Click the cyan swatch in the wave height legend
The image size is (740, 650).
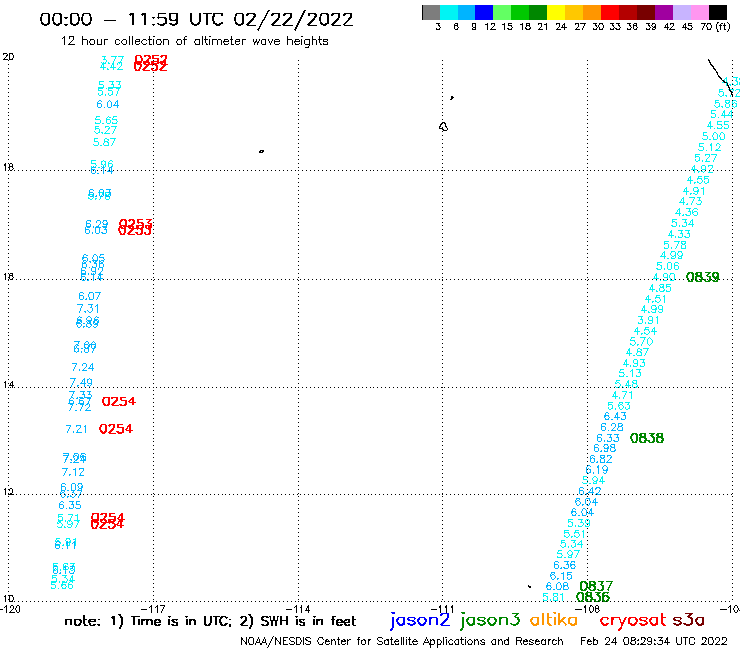[x=449, y=12]
